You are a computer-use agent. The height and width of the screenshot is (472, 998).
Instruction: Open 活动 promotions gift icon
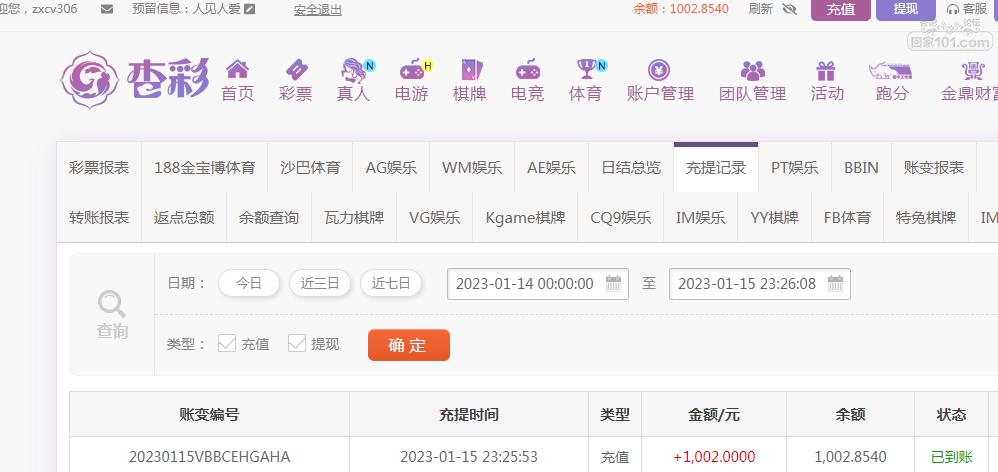click(x=826, y=69)
